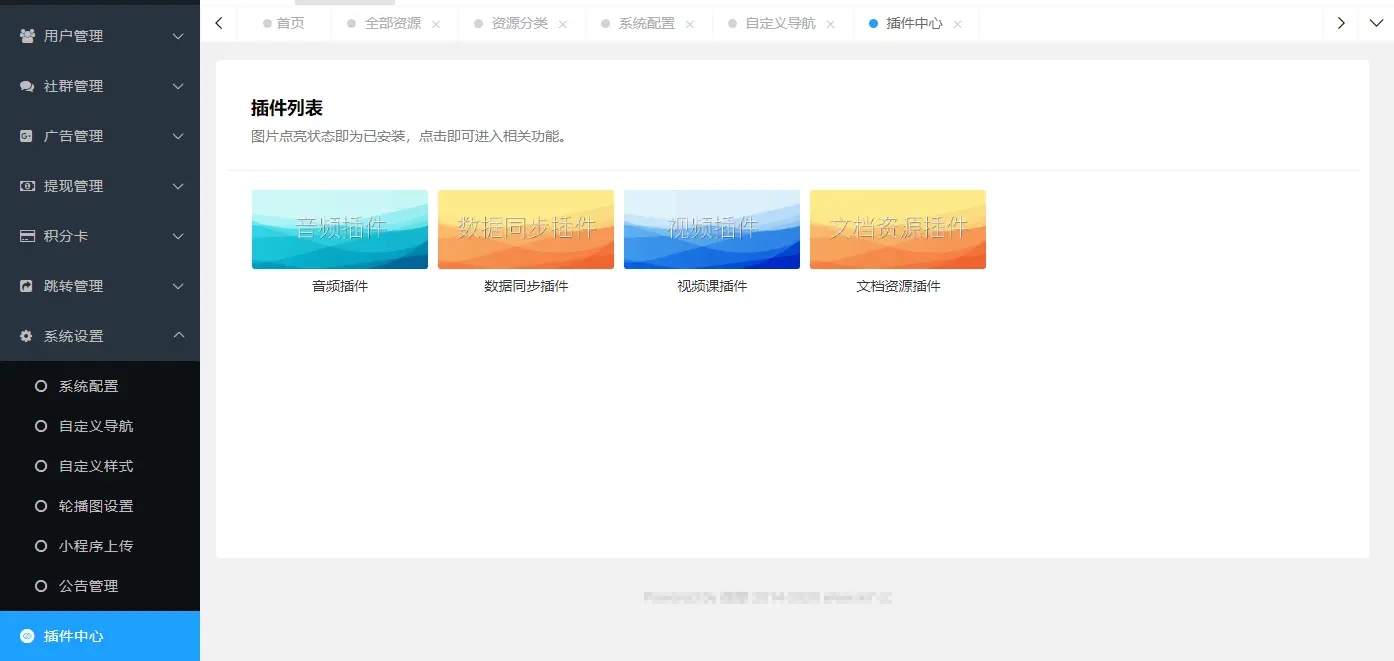Image resolution: width=1394 pixels, height=661 pixels.
Task: Switch to the 全部资源 tab
Action: tap(394, 22)
